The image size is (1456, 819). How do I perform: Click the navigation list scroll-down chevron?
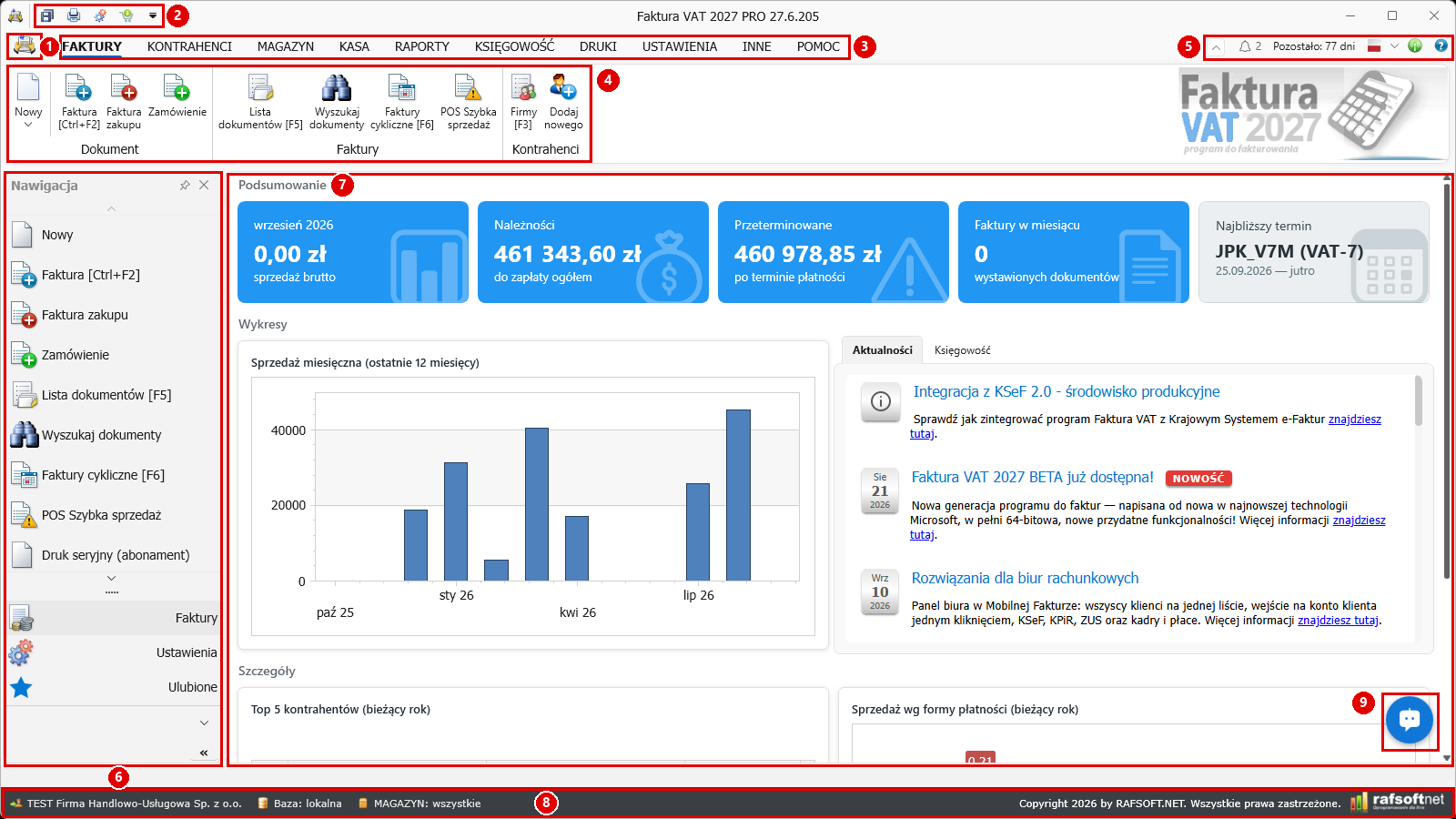[112, 578]
